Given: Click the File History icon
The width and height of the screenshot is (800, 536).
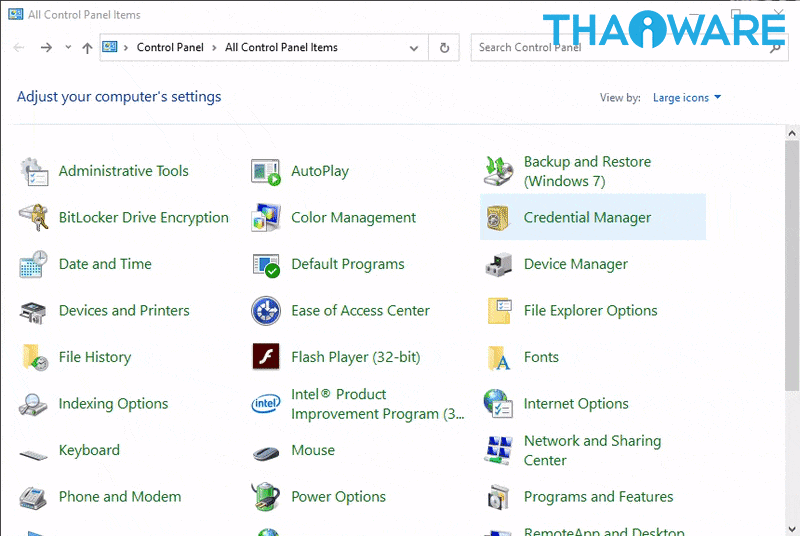Looking at the screenshot, I should coord(35,358).
